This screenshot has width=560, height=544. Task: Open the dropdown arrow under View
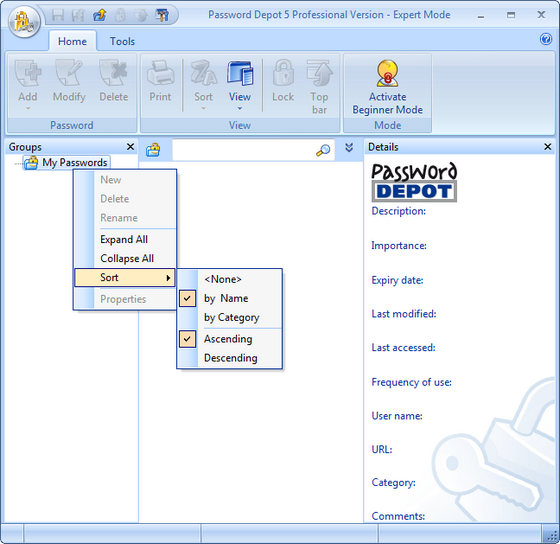pos(240,108)
